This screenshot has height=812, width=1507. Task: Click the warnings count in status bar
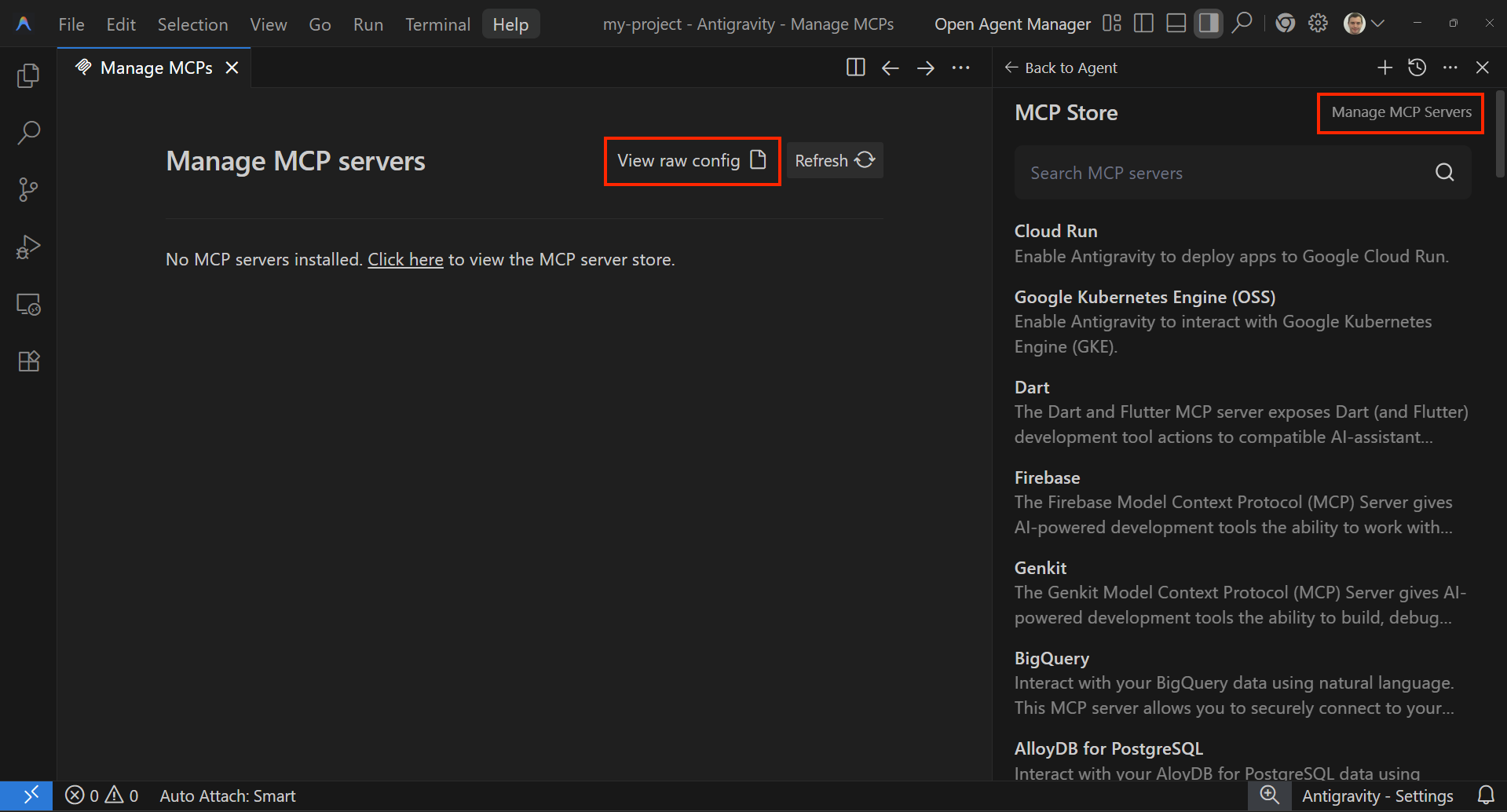click(x=122, y=796)
